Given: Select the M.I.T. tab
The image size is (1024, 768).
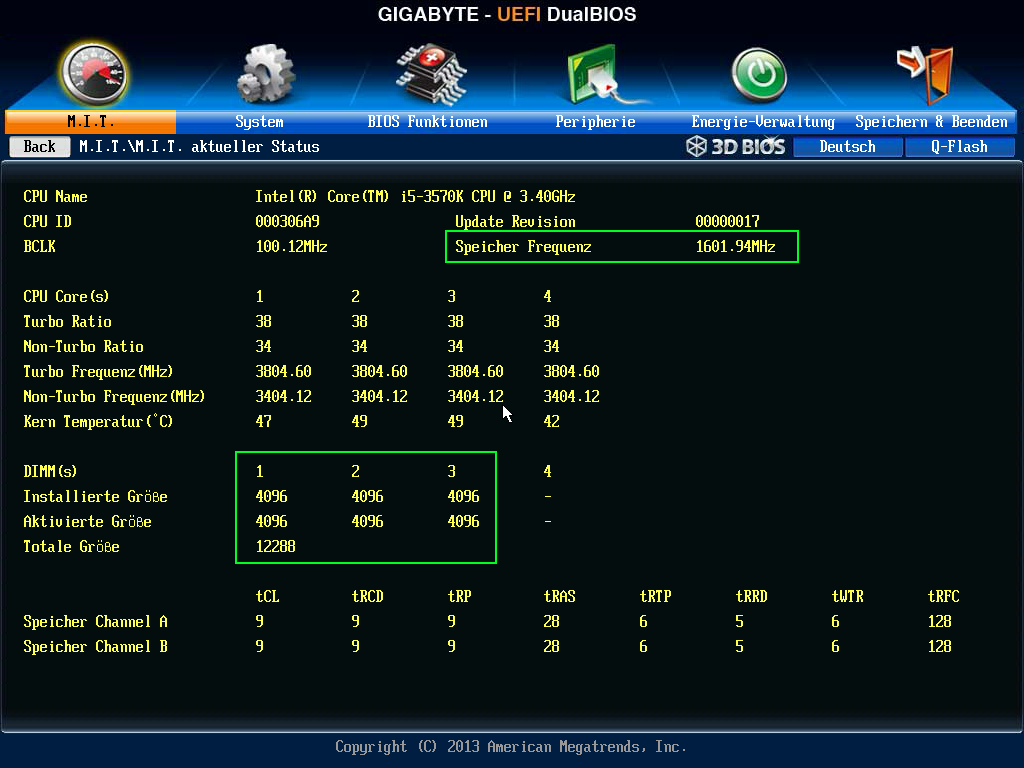Looking at the screenshot, I should click(91, 122).
